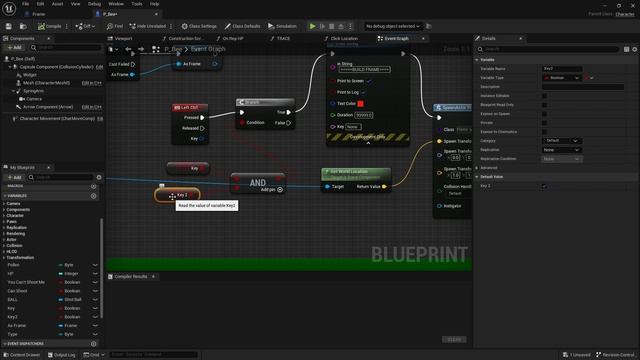Add new item in My Blueprint
The image size is (640, 360).
click(14, 177)
